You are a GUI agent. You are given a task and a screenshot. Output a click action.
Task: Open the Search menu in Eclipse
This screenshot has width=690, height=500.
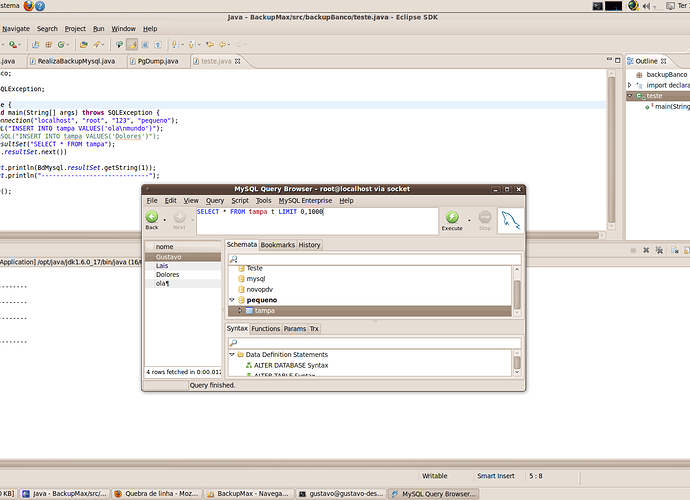[47, 29]
